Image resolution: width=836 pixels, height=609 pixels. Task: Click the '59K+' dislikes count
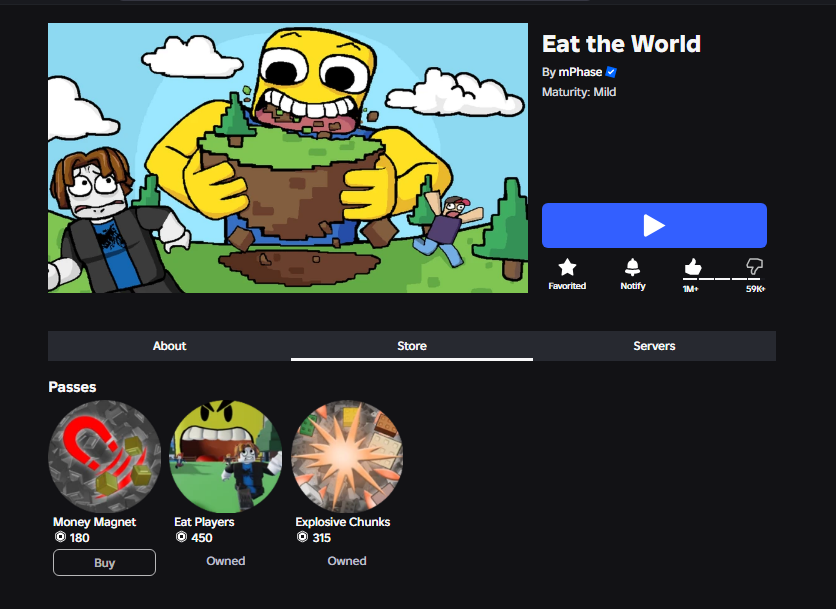coord(755,289)
